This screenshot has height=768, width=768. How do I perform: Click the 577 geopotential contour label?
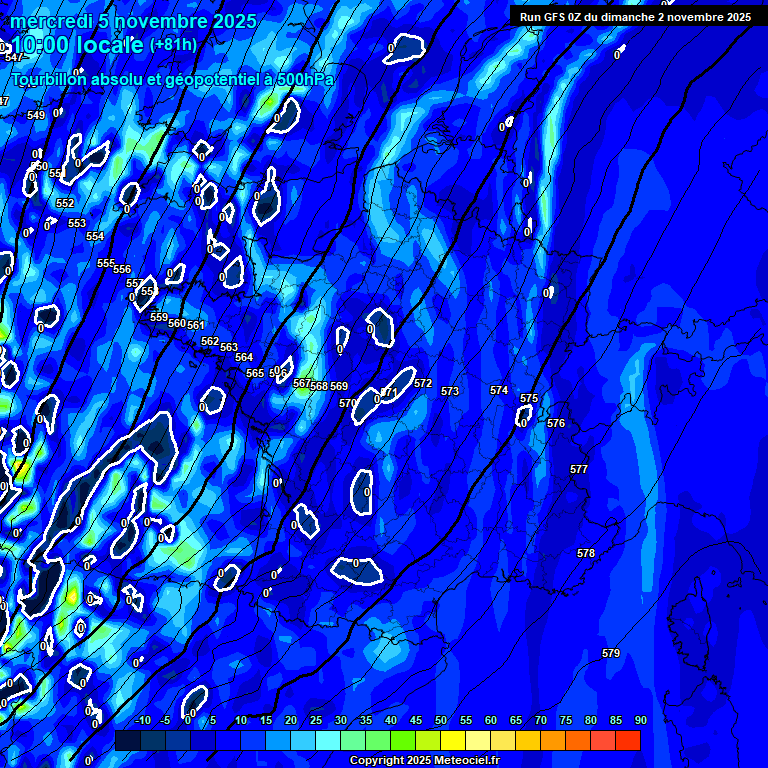579,469
